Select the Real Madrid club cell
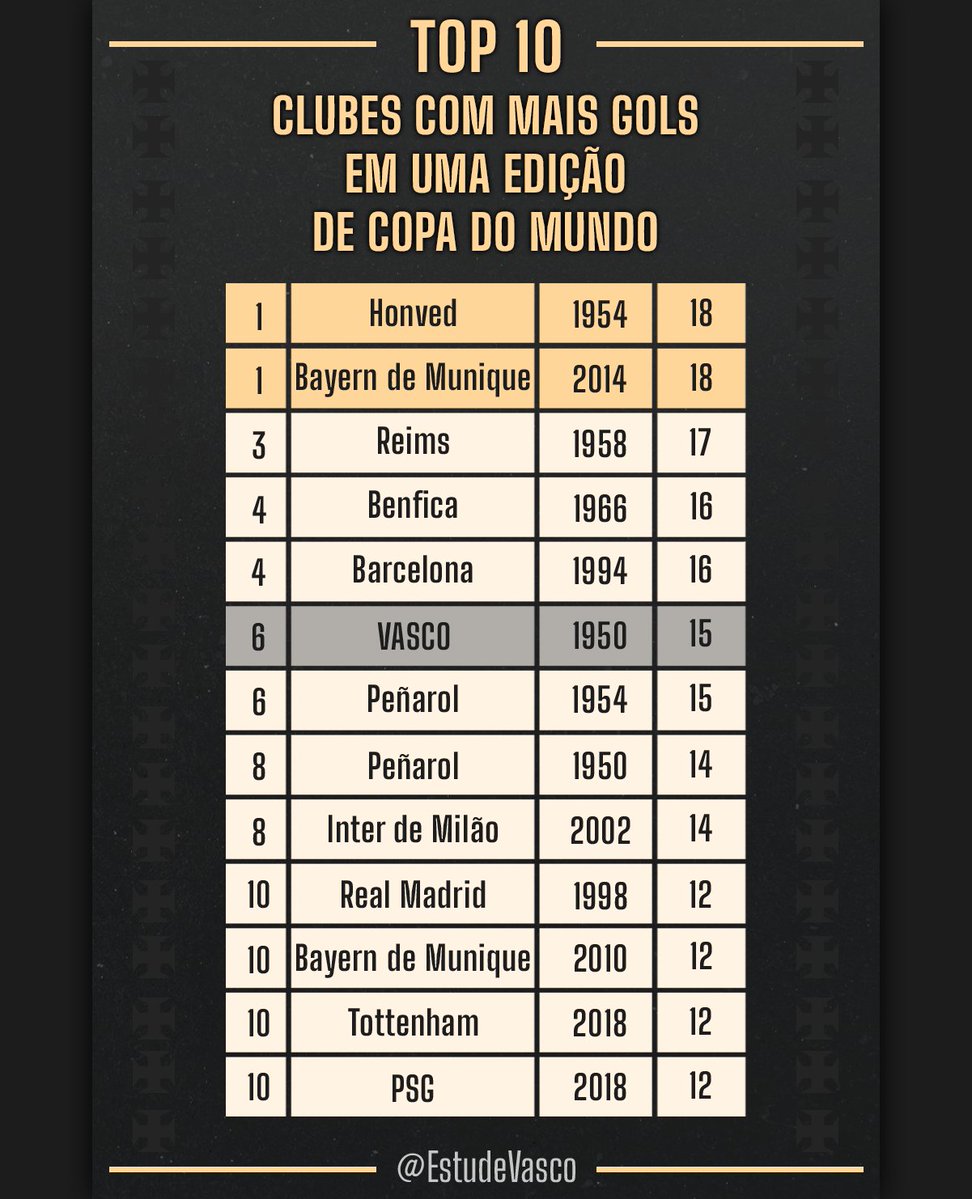 [x=412, y=894]
